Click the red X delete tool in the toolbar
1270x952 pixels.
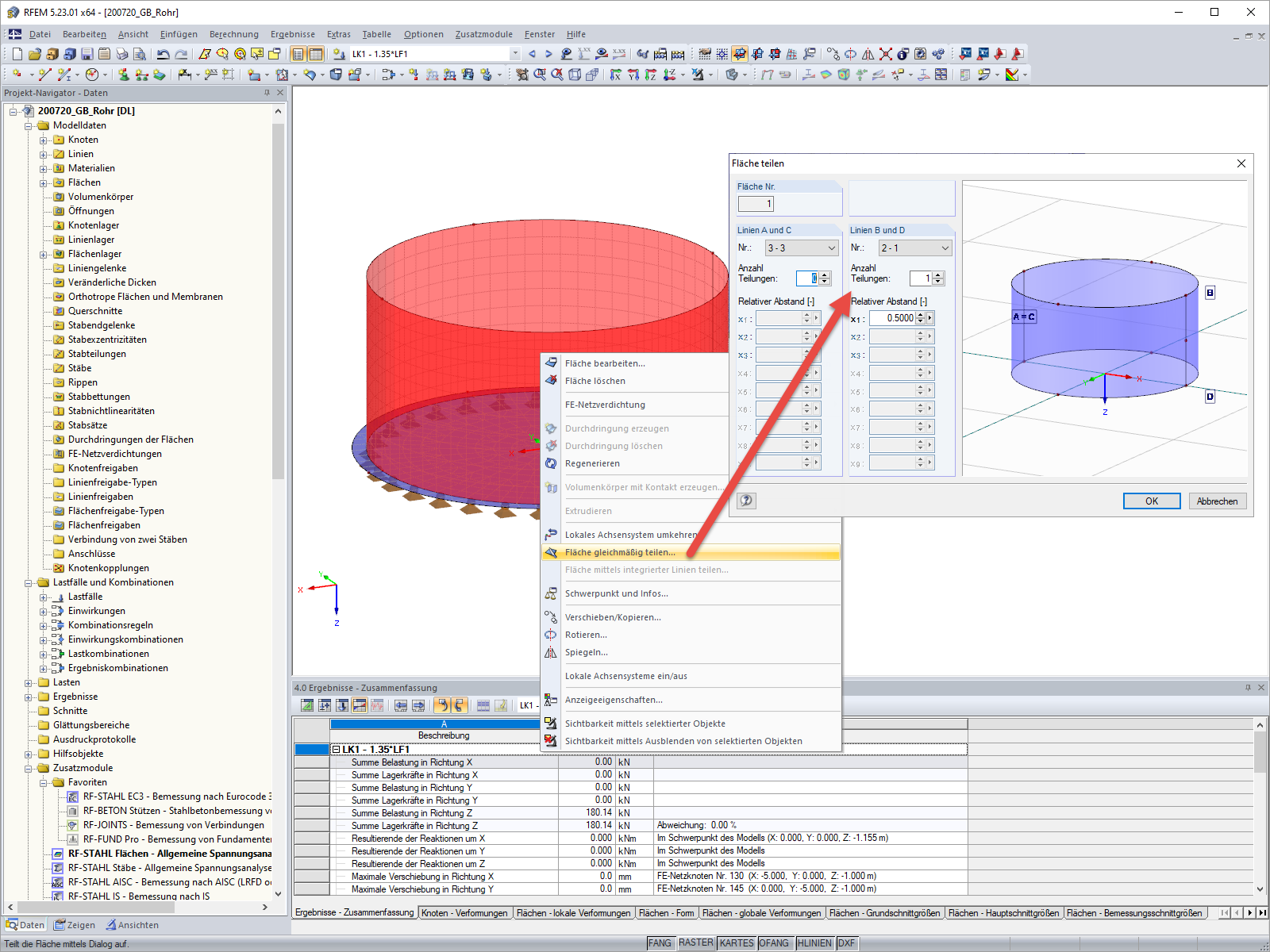885,54
